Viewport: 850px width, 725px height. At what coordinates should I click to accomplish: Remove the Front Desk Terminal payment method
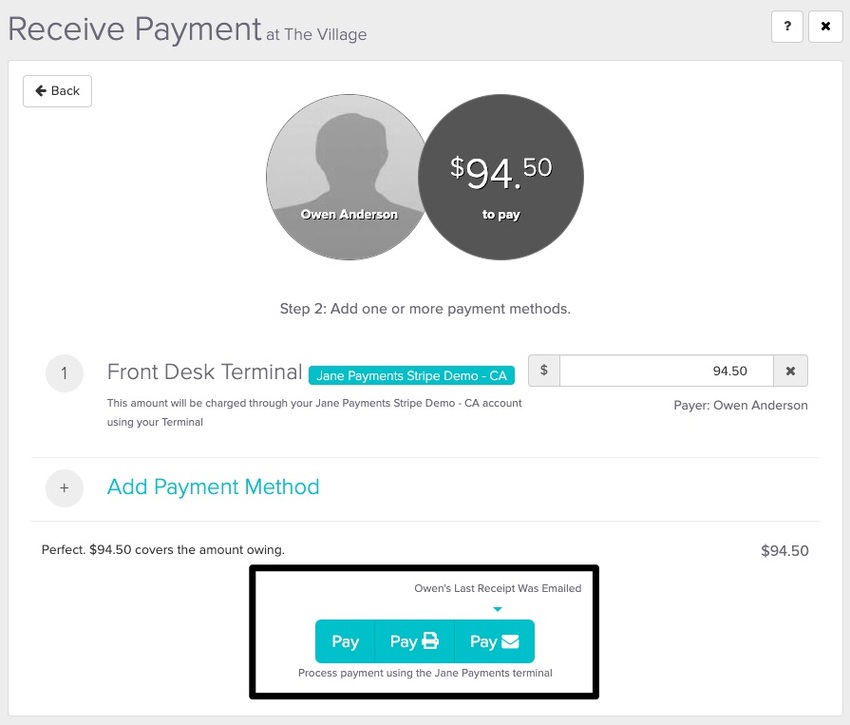tap(790, 371)
